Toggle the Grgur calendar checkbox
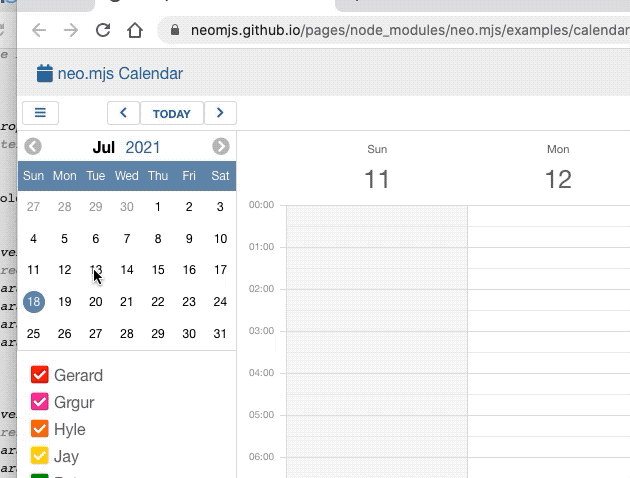Screen dimensions: 630x478 point(39,402)
